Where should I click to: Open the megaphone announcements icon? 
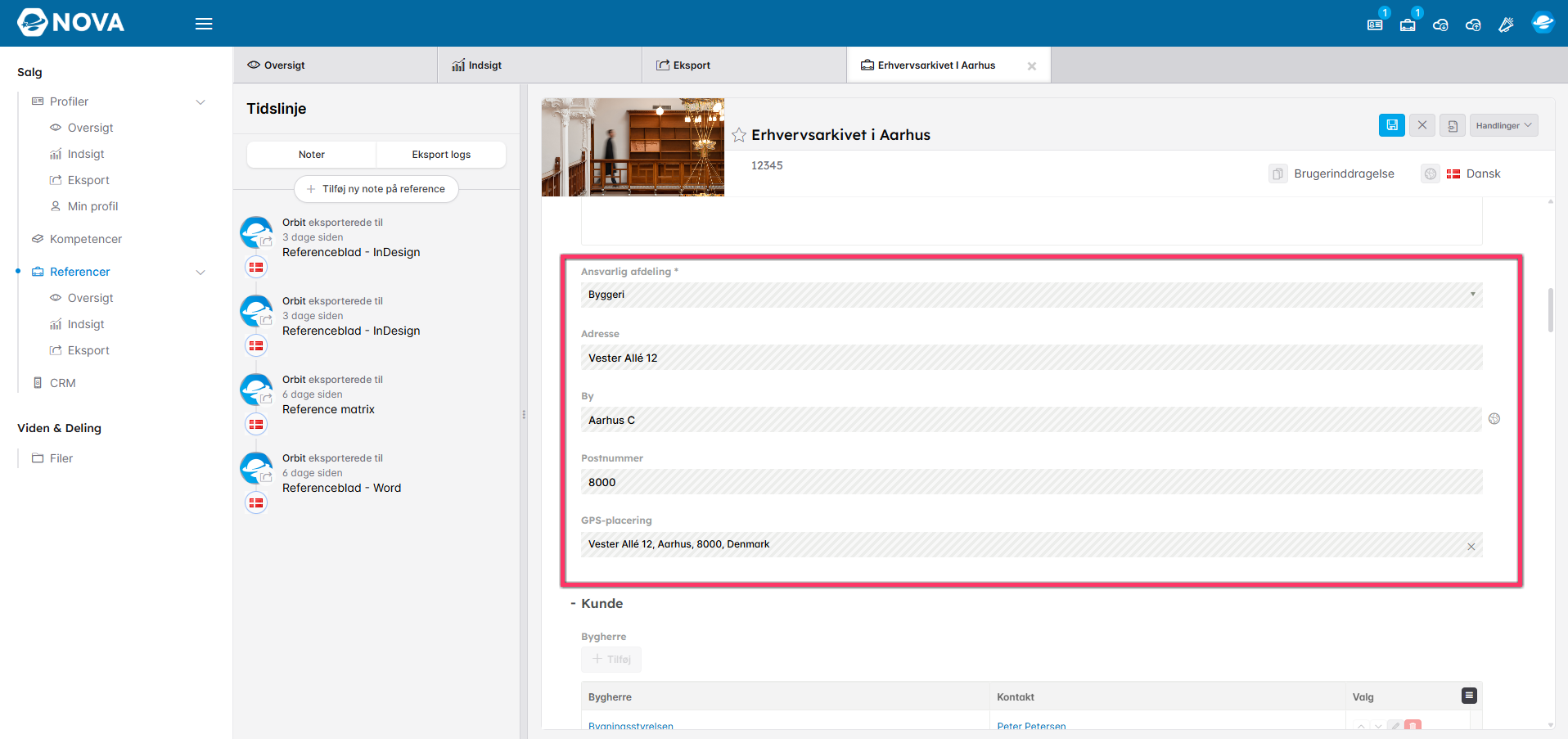[x=1506, y=25]
